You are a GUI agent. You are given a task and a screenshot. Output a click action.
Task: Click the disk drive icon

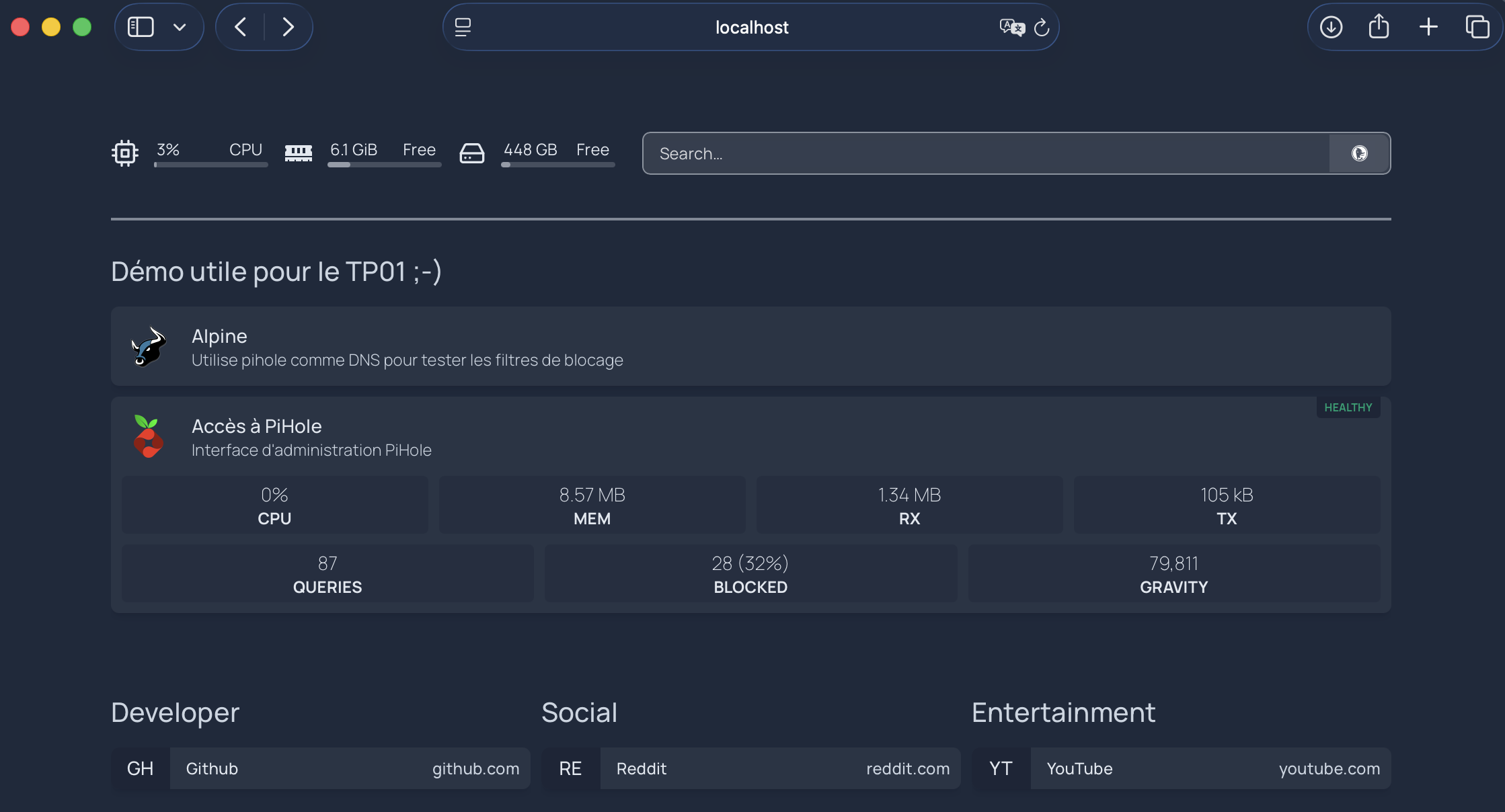(x=471, y=153)
